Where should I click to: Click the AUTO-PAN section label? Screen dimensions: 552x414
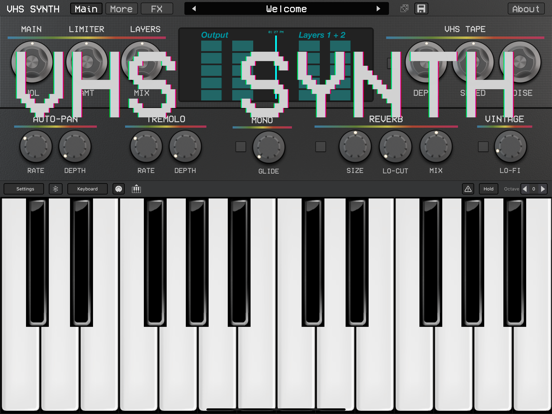pos(55,119)
